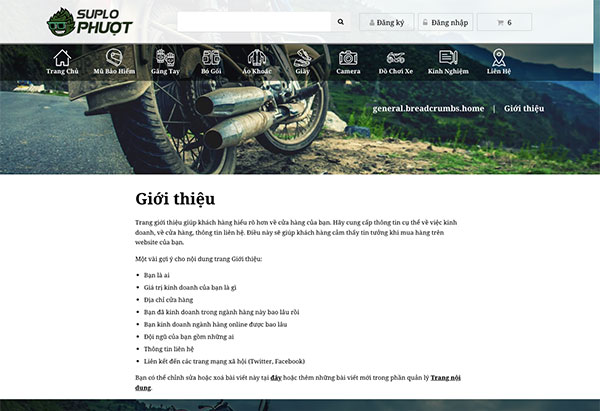This screenshot has height=411, width=600.
Task: Click the camera icon in the navigation
Action: tap(348, 58)
